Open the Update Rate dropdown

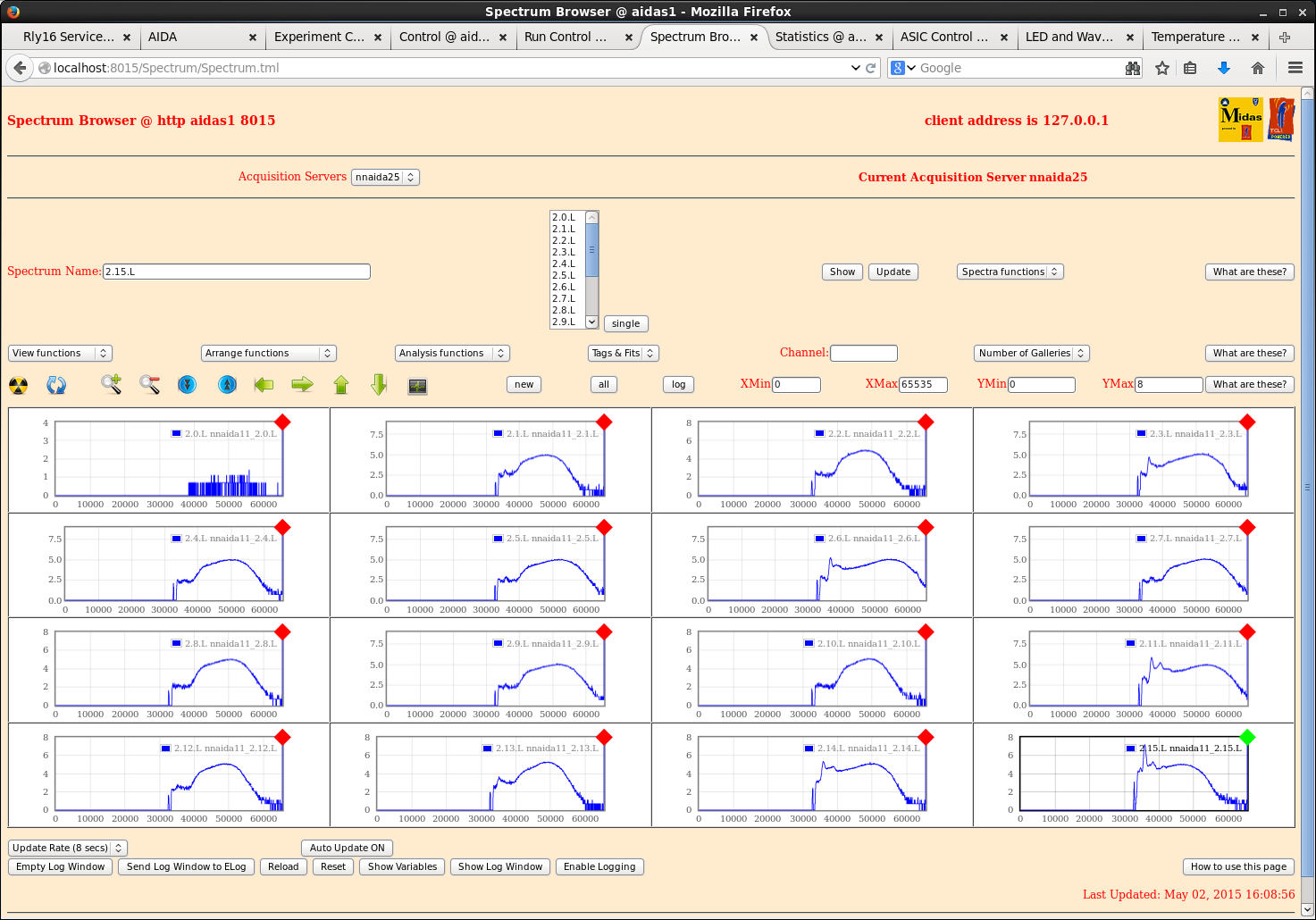point(68,848)
